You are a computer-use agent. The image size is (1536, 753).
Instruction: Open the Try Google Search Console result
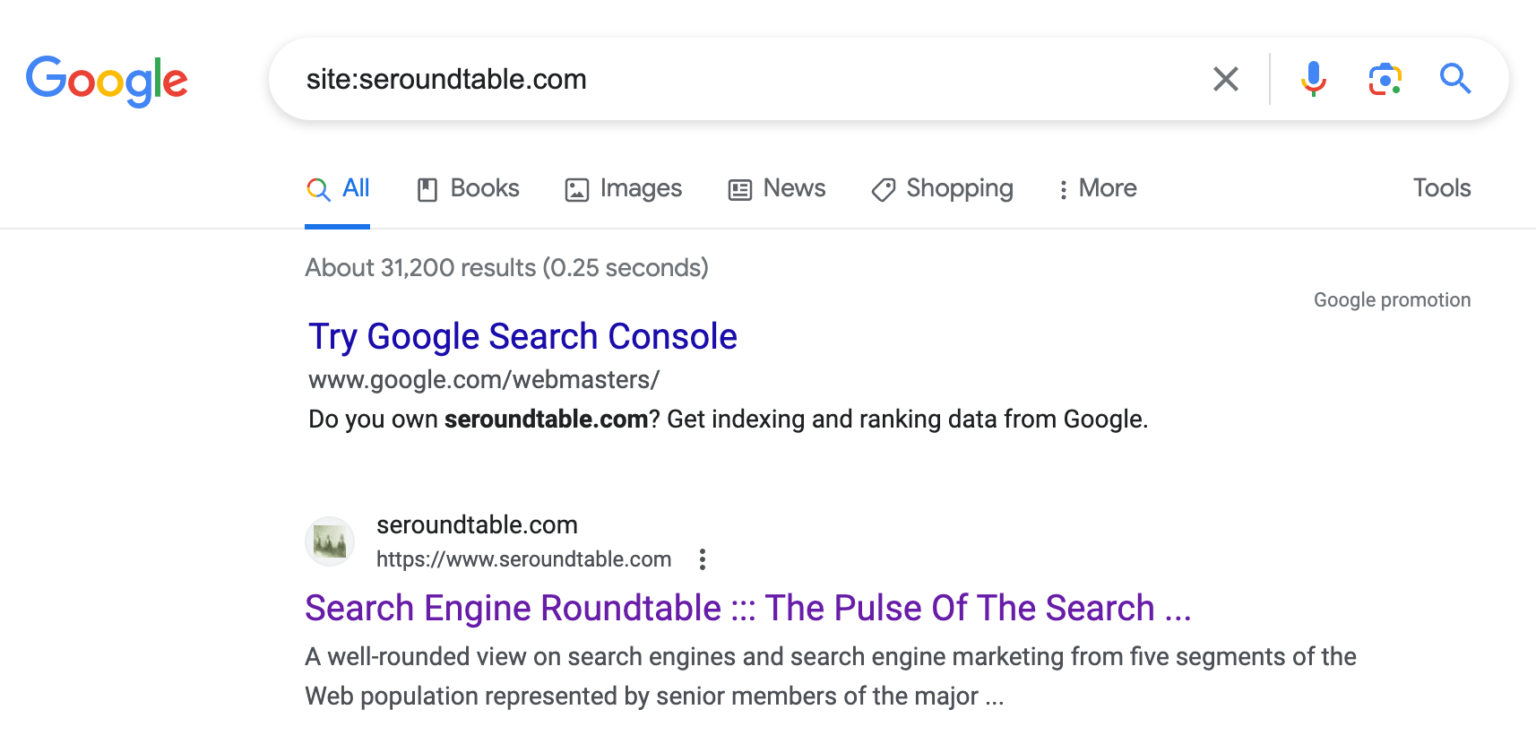click(x=522, y=336)
